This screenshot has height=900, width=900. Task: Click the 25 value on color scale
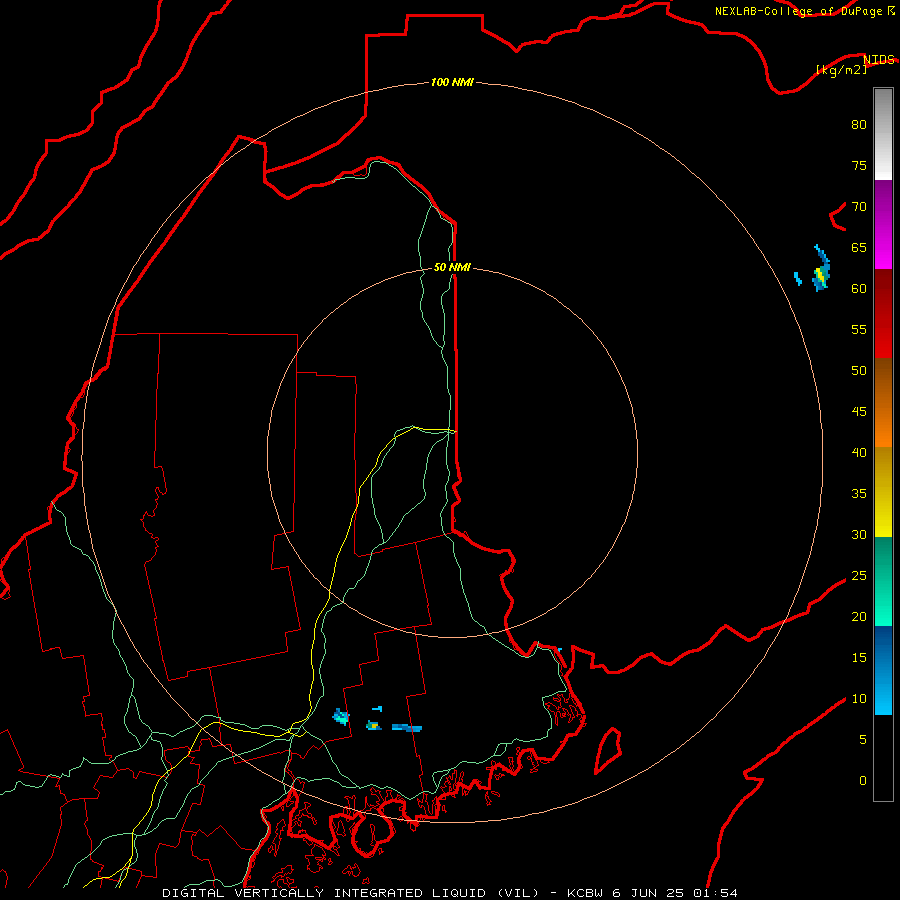coord(859,575)
